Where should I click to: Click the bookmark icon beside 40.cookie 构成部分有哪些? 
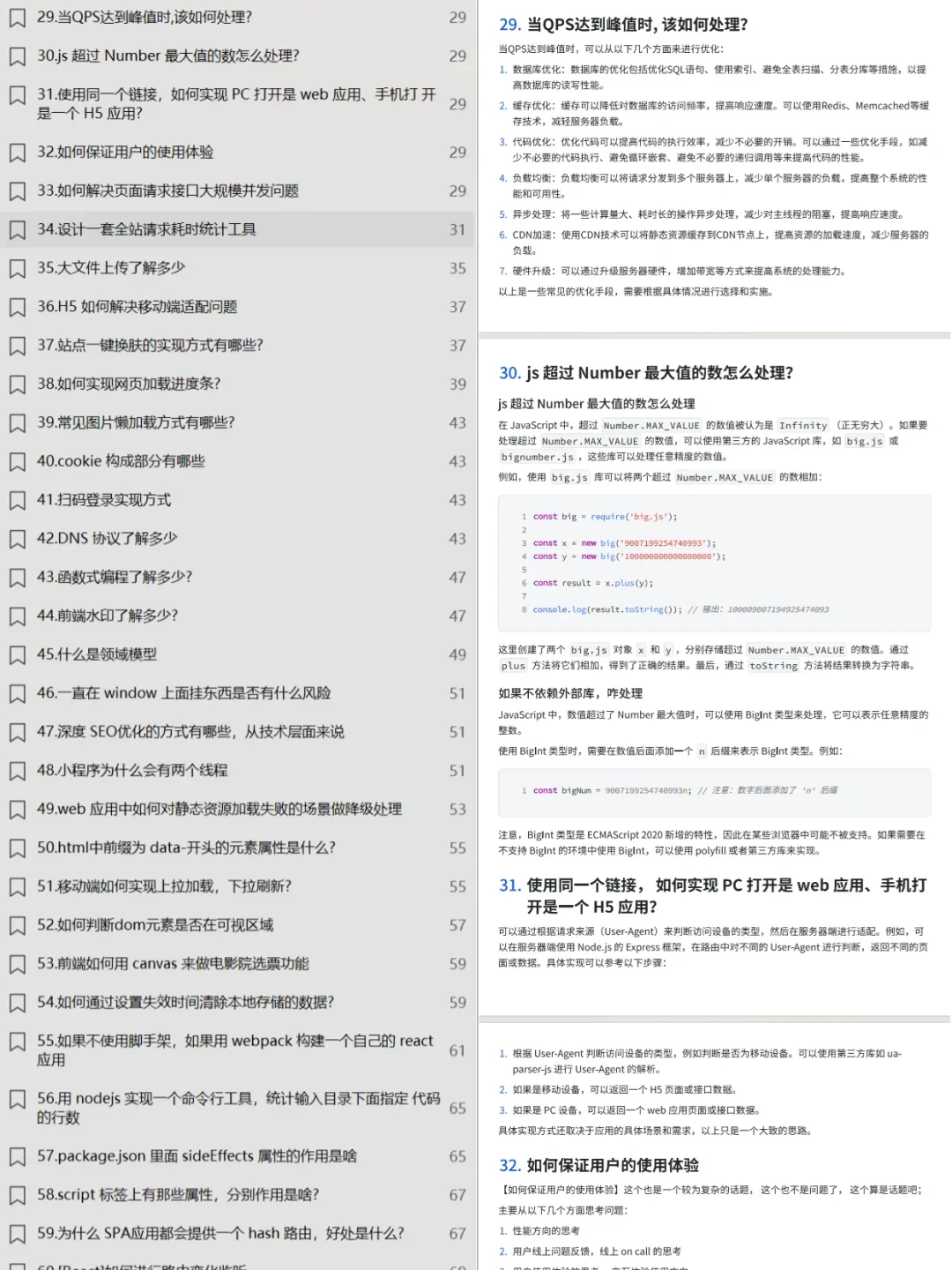pos(18,461)
